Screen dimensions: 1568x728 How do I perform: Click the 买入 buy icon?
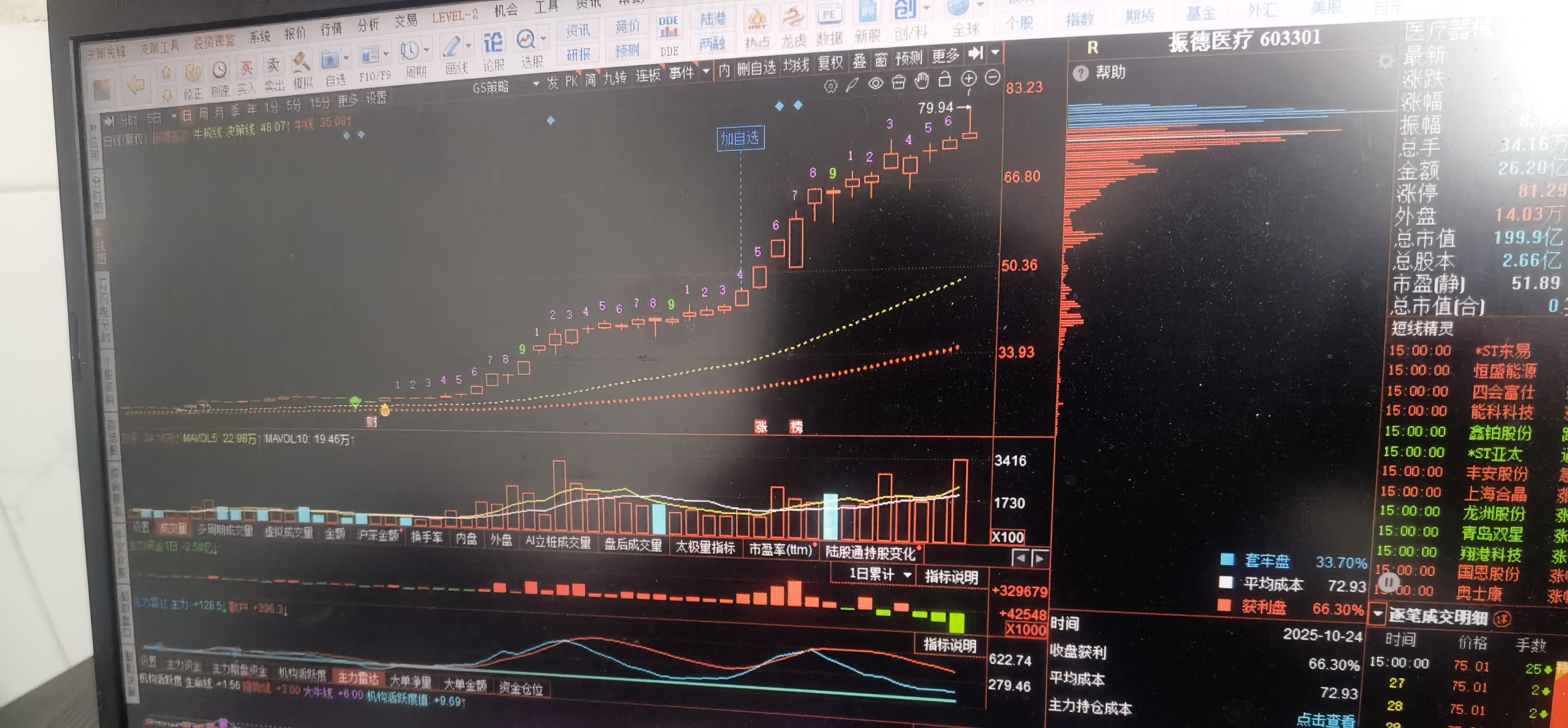point(246,69)
